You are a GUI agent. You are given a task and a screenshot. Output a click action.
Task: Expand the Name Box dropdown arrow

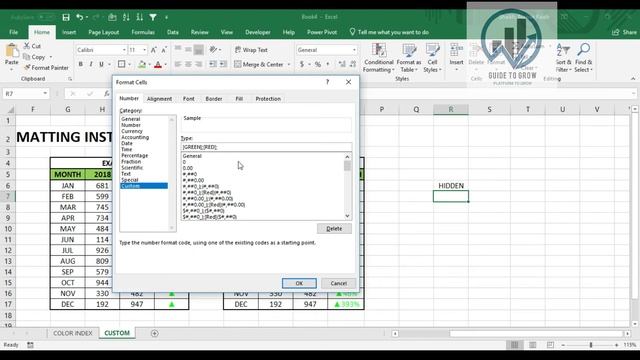click(45, 94)
